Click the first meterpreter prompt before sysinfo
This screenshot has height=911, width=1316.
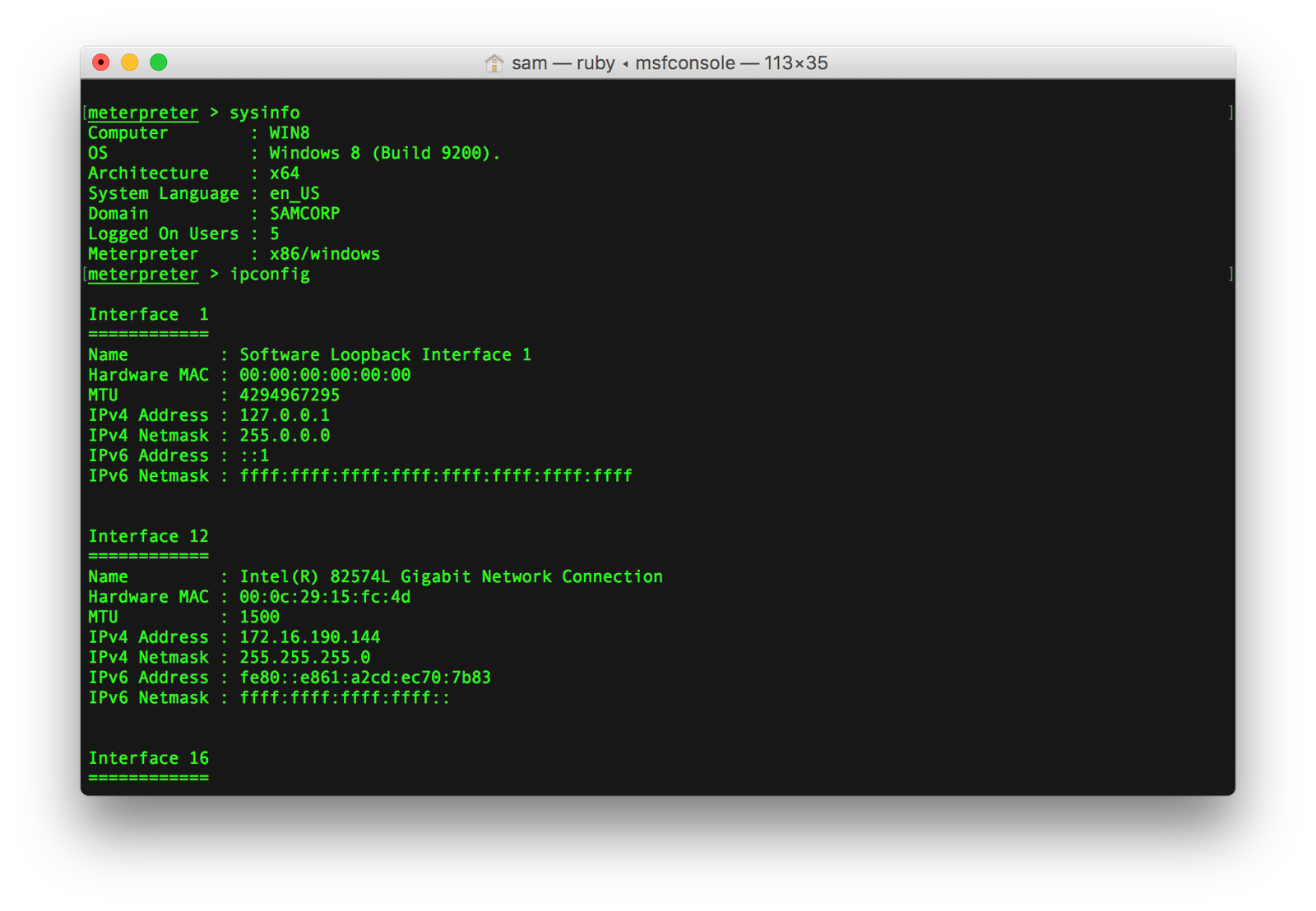pyautogui.click(x=143, y=113)
